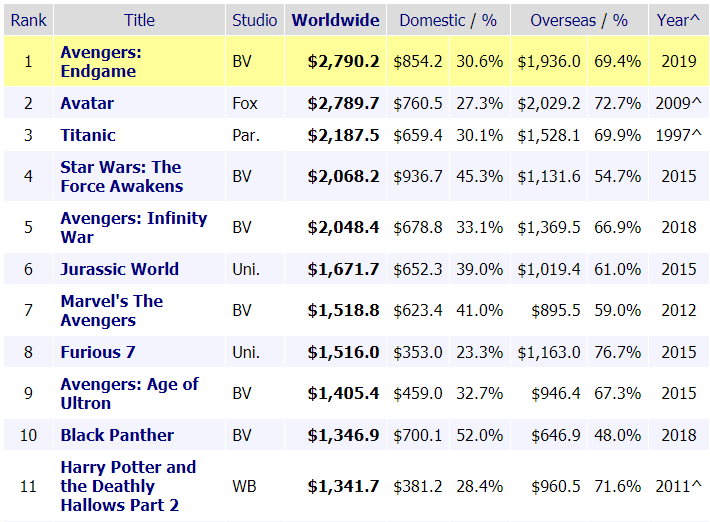Click Avengers: Age of Ultron link

click(129, 393)
